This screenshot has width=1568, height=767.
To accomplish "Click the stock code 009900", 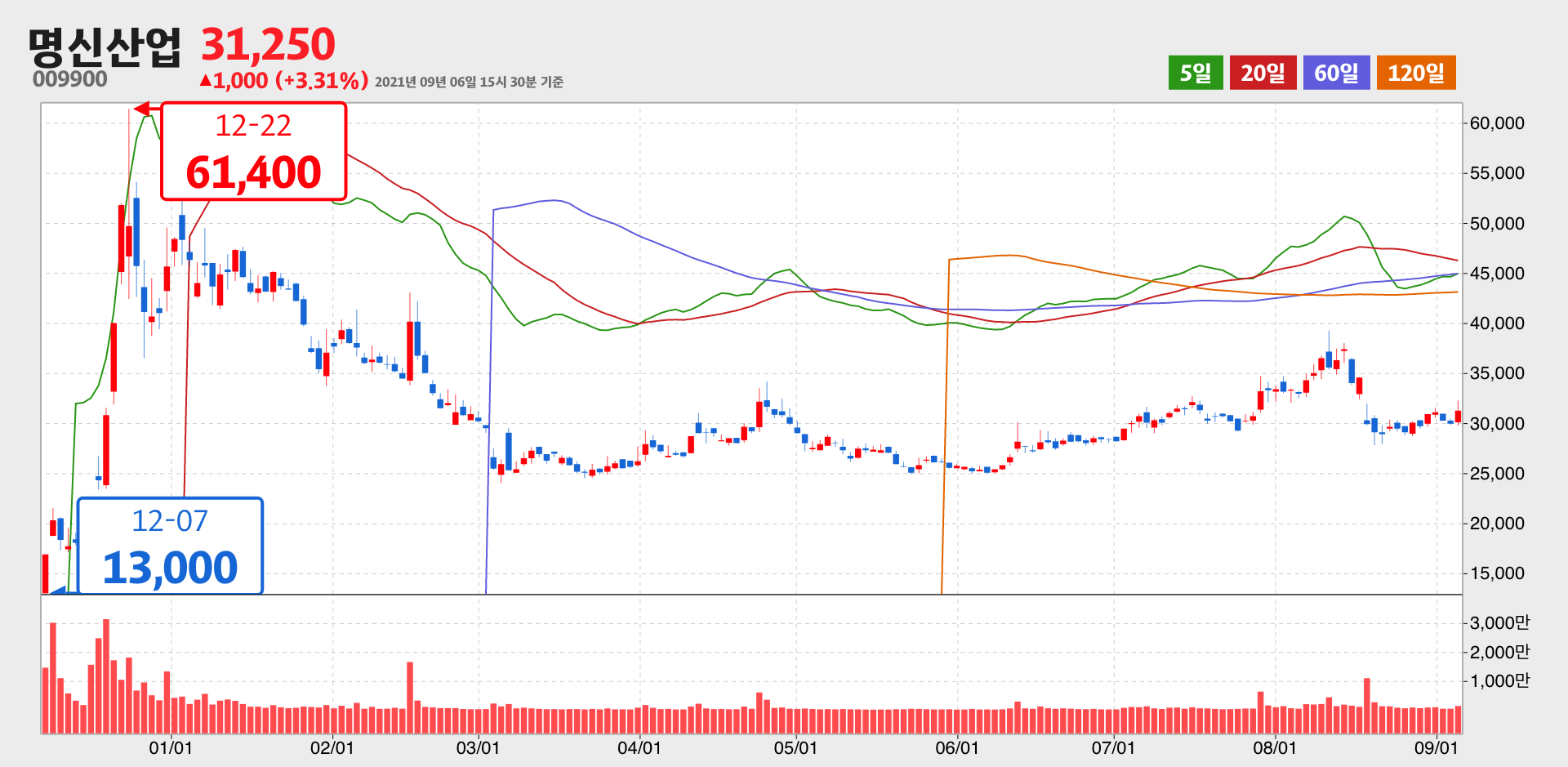I will coord(70,79).
